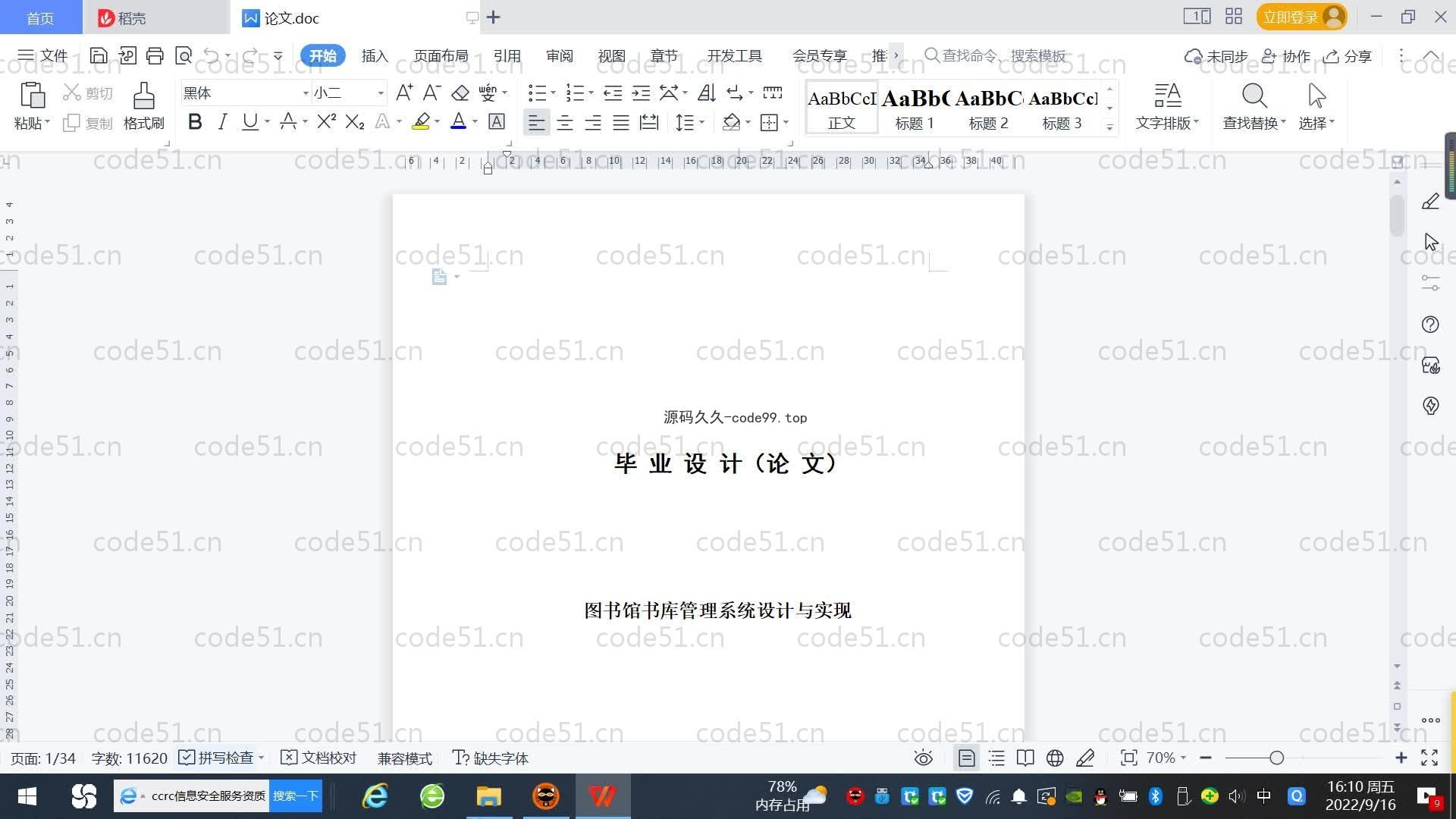The height and width of the screenshot is (819, 1456).
Task: Click the sort icon in ribbon
Action: pos(706,93)
